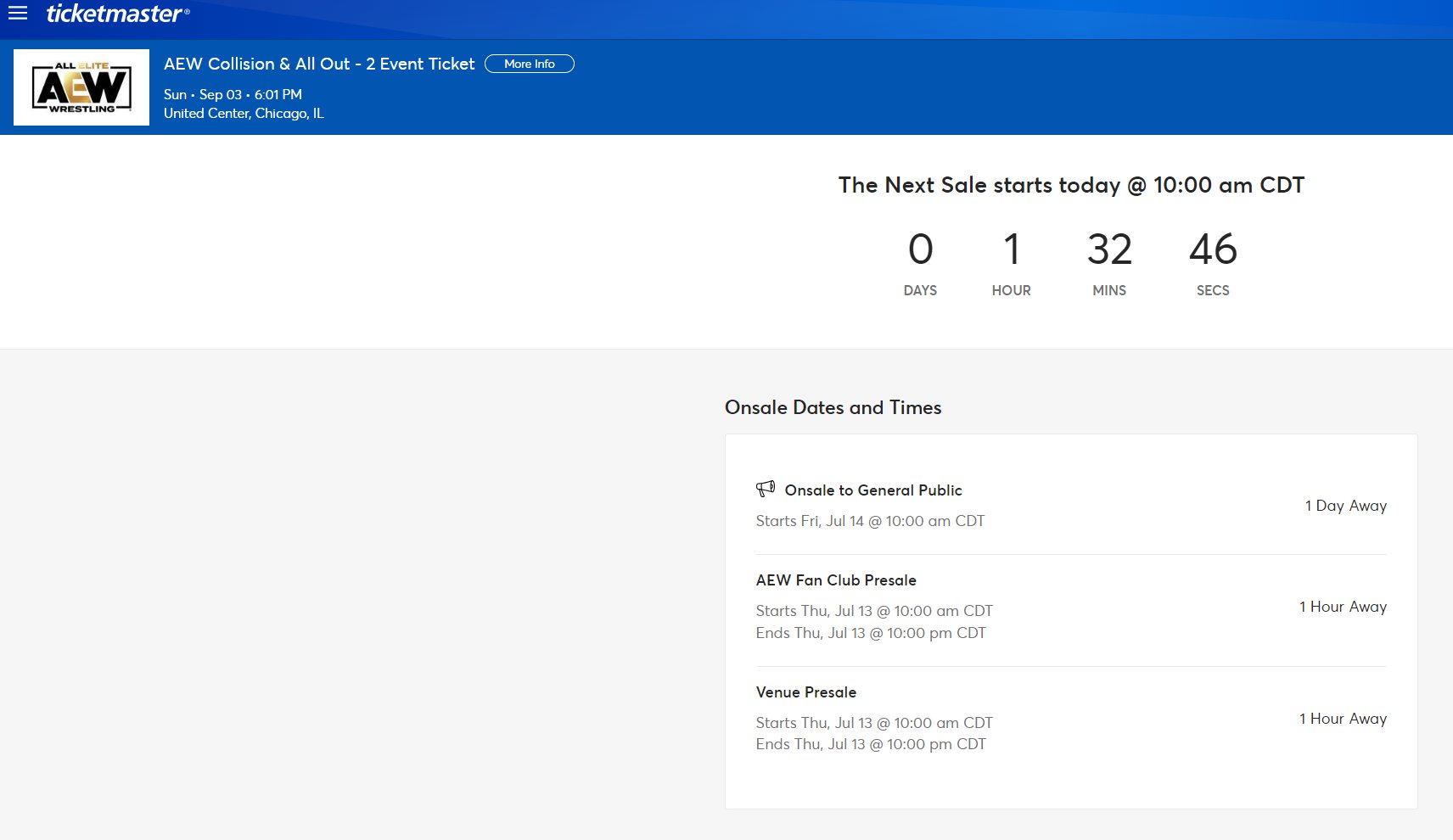Click the megaphone icon beside Onsale to General Public

766,489
